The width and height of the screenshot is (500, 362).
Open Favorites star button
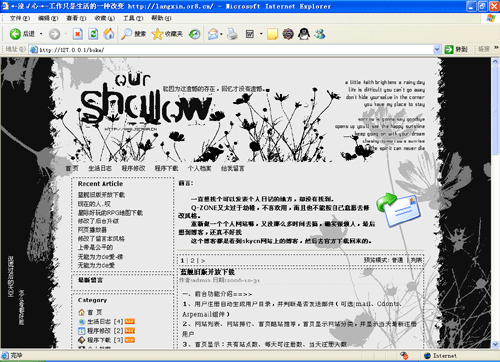[x=157, y=34]
